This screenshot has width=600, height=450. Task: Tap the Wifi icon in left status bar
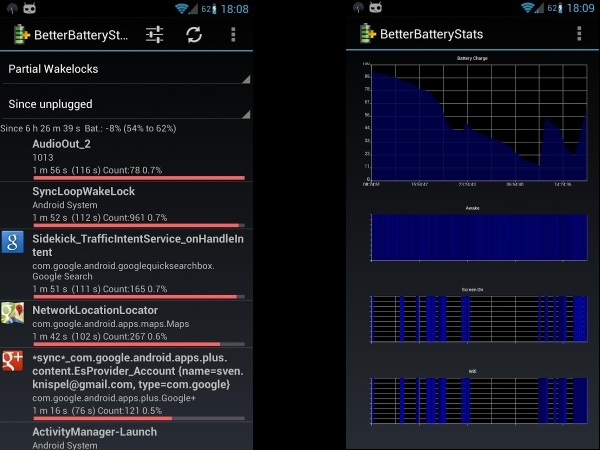(x=183, y=8)
